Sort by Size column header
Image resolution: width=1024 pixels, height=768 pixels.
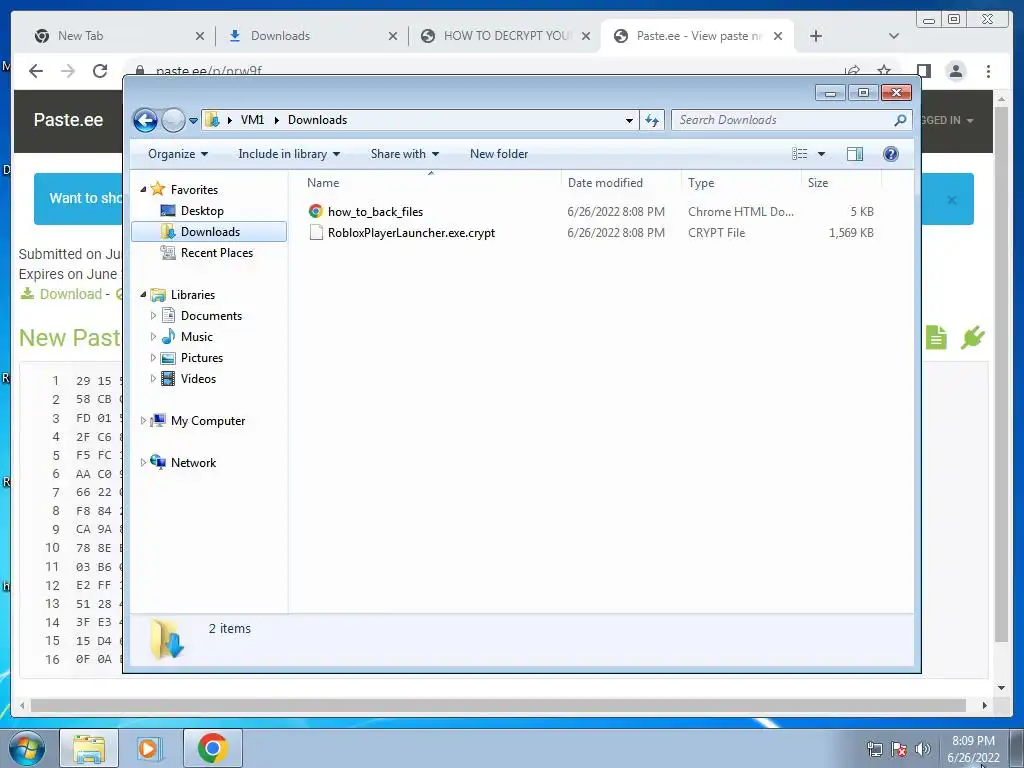(x=841, y=183)
